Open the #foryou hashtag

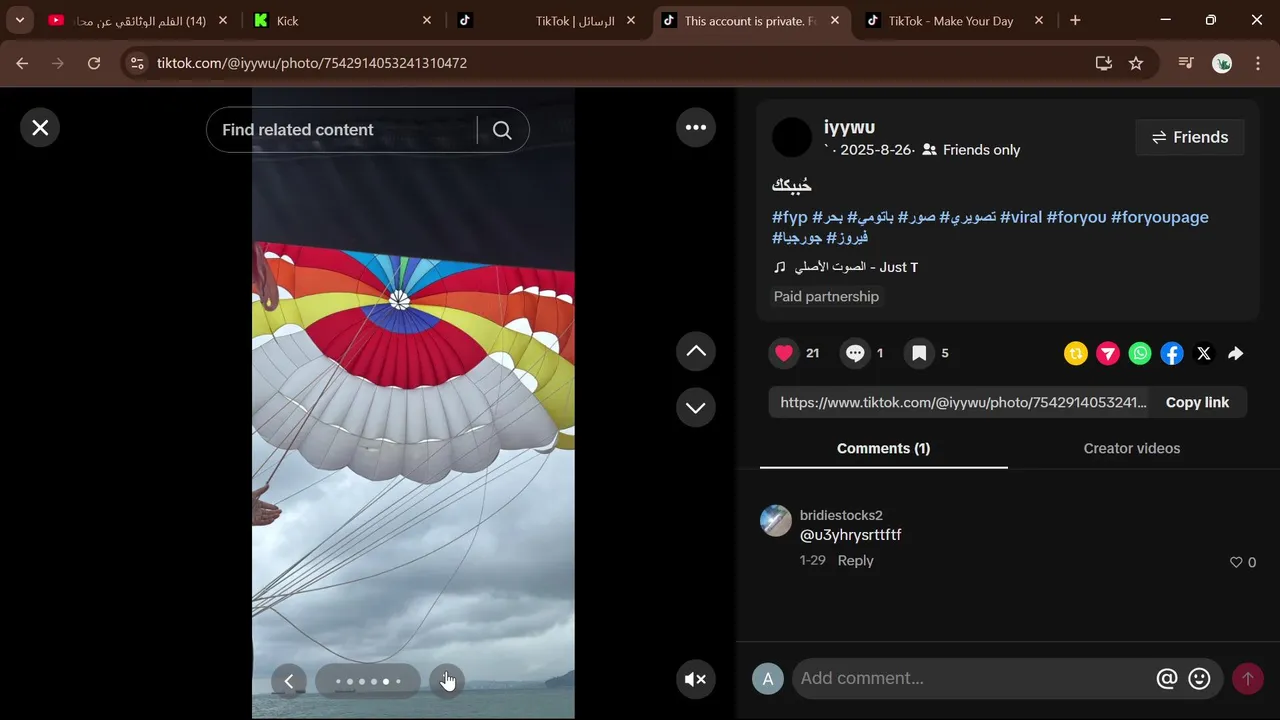pyautogui.click(x=1077, y=217)
